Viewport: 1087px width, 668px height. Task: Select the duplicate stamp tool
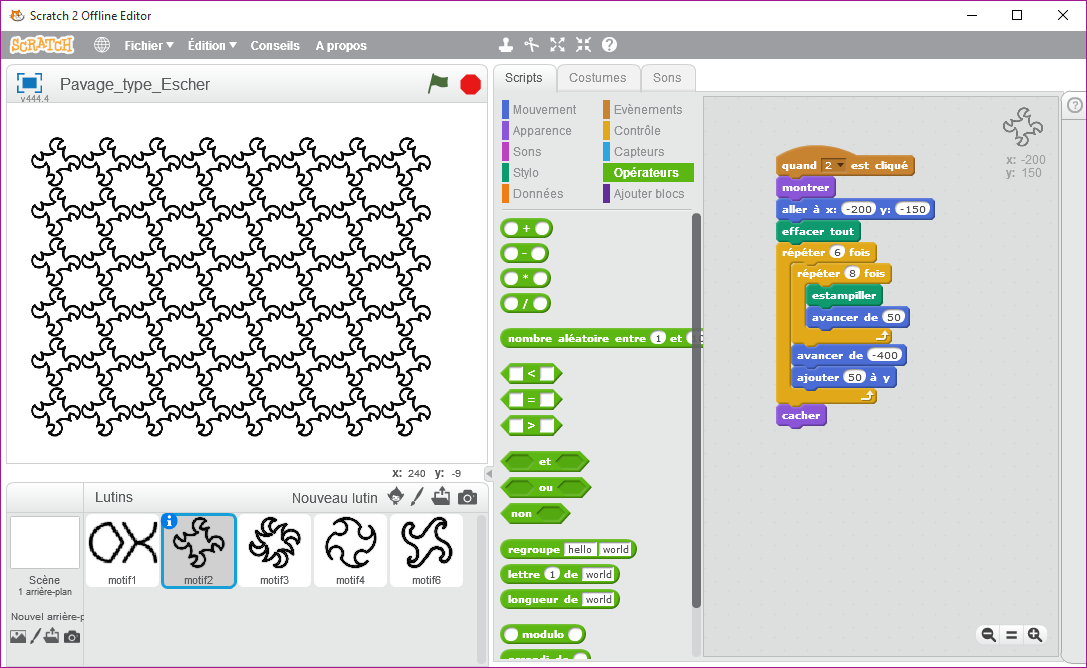coord(506,45)
